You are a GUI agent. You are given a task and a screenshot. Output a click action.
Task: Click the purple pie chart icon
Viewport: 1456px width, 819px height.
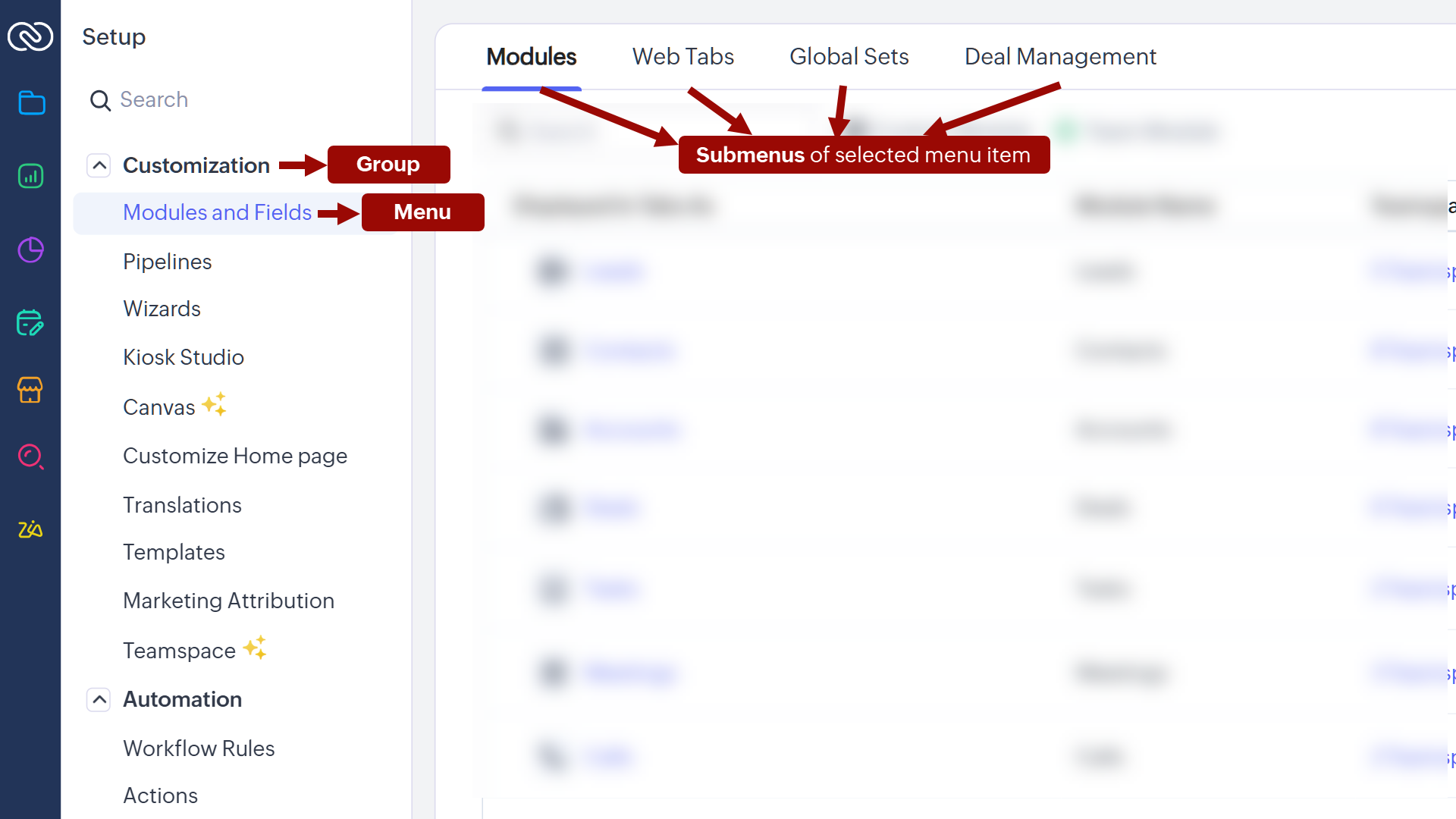[x=30, y=249]
